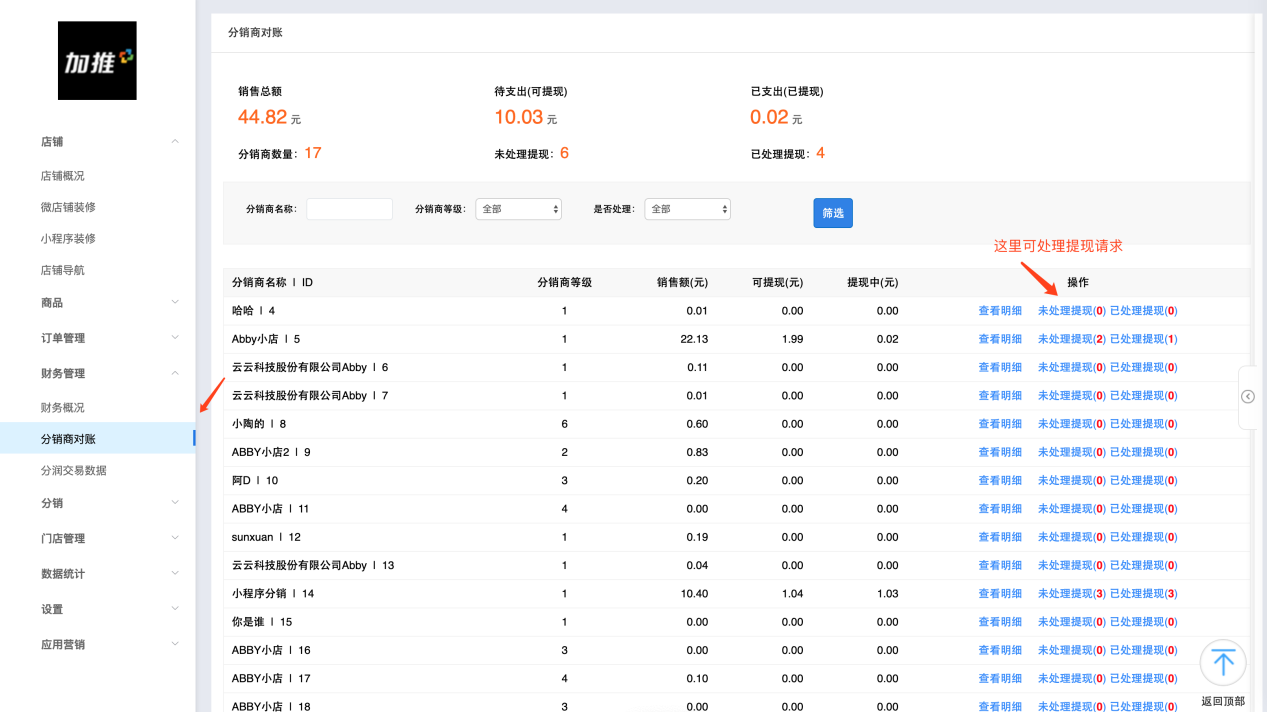View 查看明细 for 小陶的 | 8
This screenshot has height=712, width=1267.
1000,424
